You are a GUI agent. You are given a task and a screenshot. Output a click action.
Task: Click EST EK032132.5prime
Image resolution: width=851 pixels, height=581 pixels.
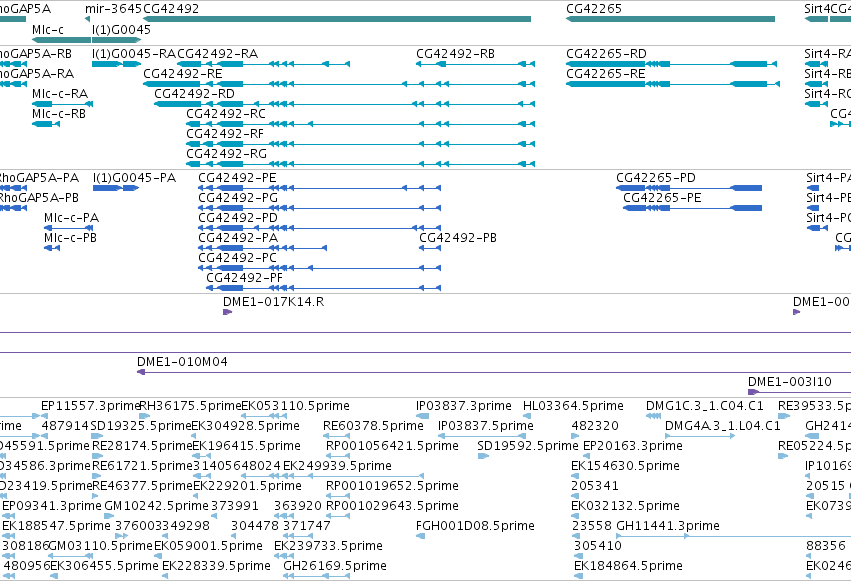point(625,507)
